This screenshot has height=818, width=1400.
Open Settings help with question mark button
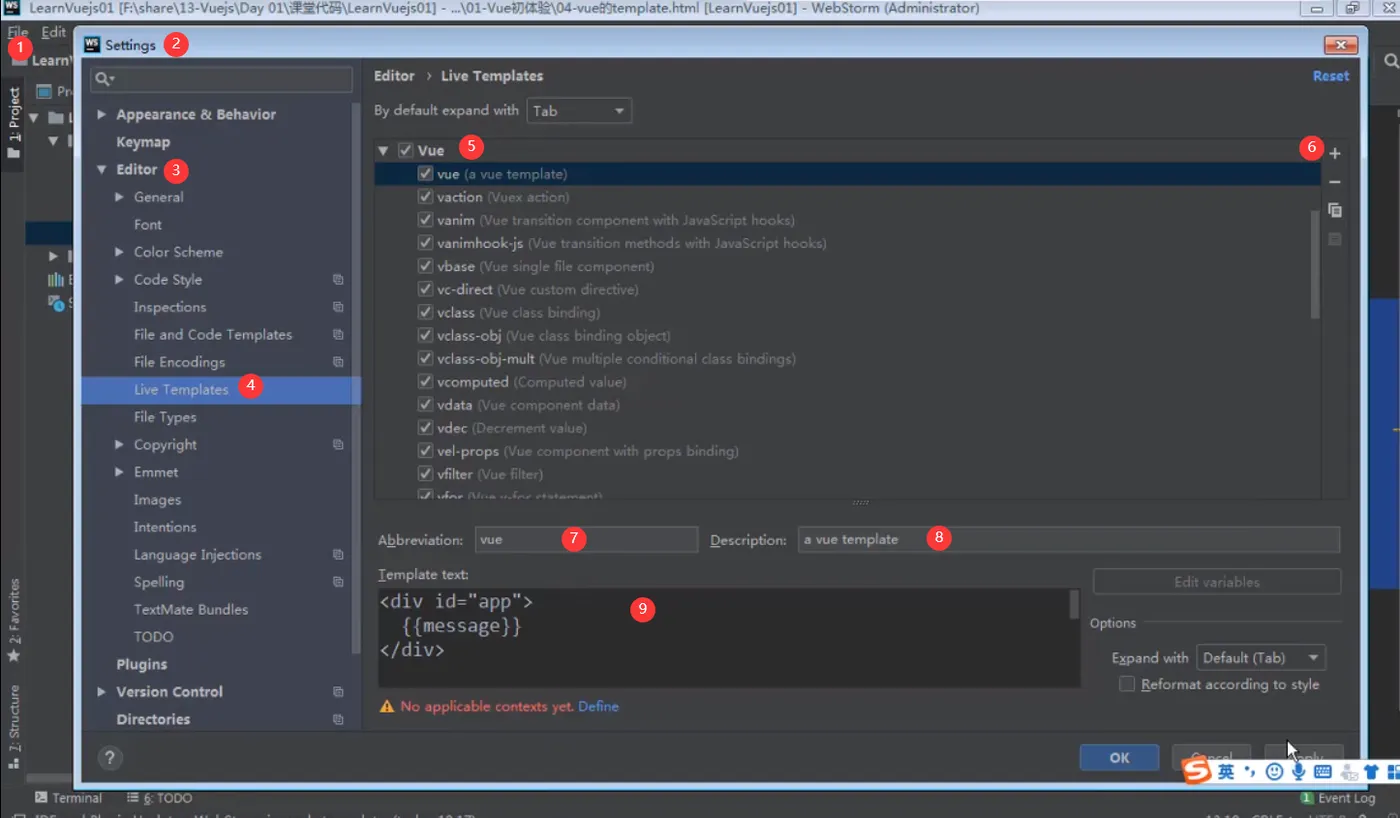(110, 757)
